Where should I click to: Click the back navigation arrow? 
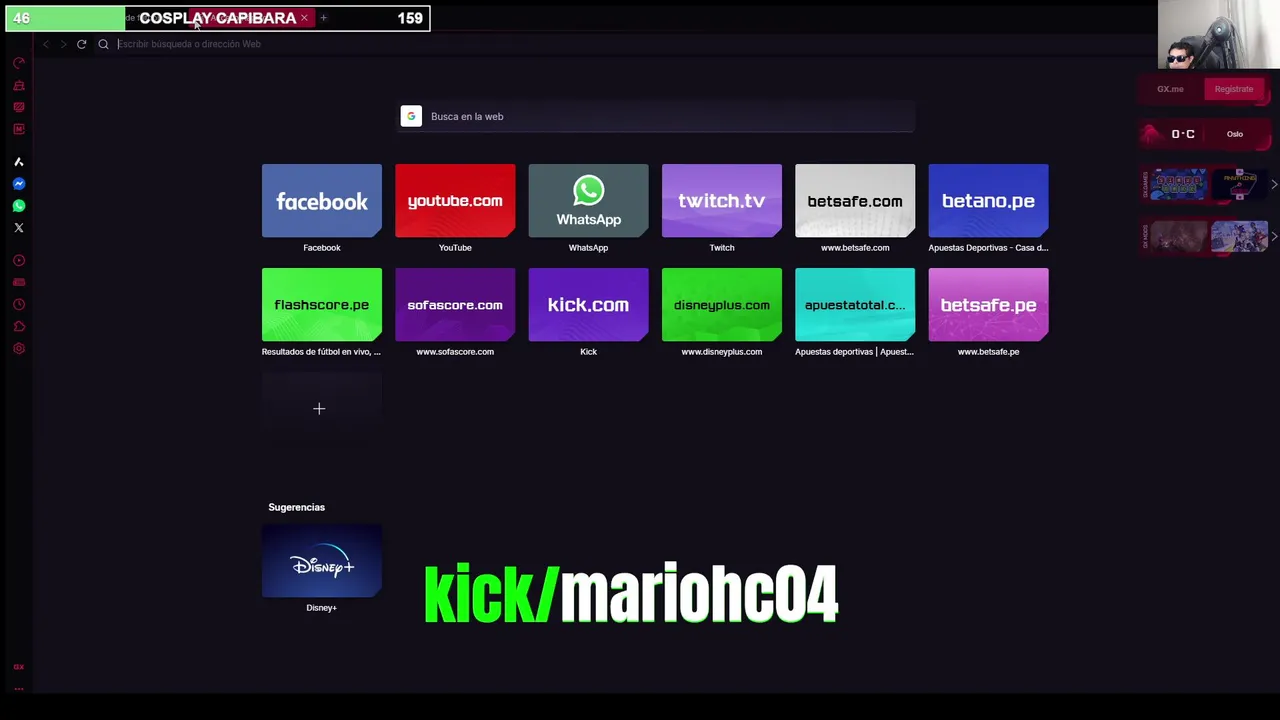pyautogui.click(x=45, y=44)
